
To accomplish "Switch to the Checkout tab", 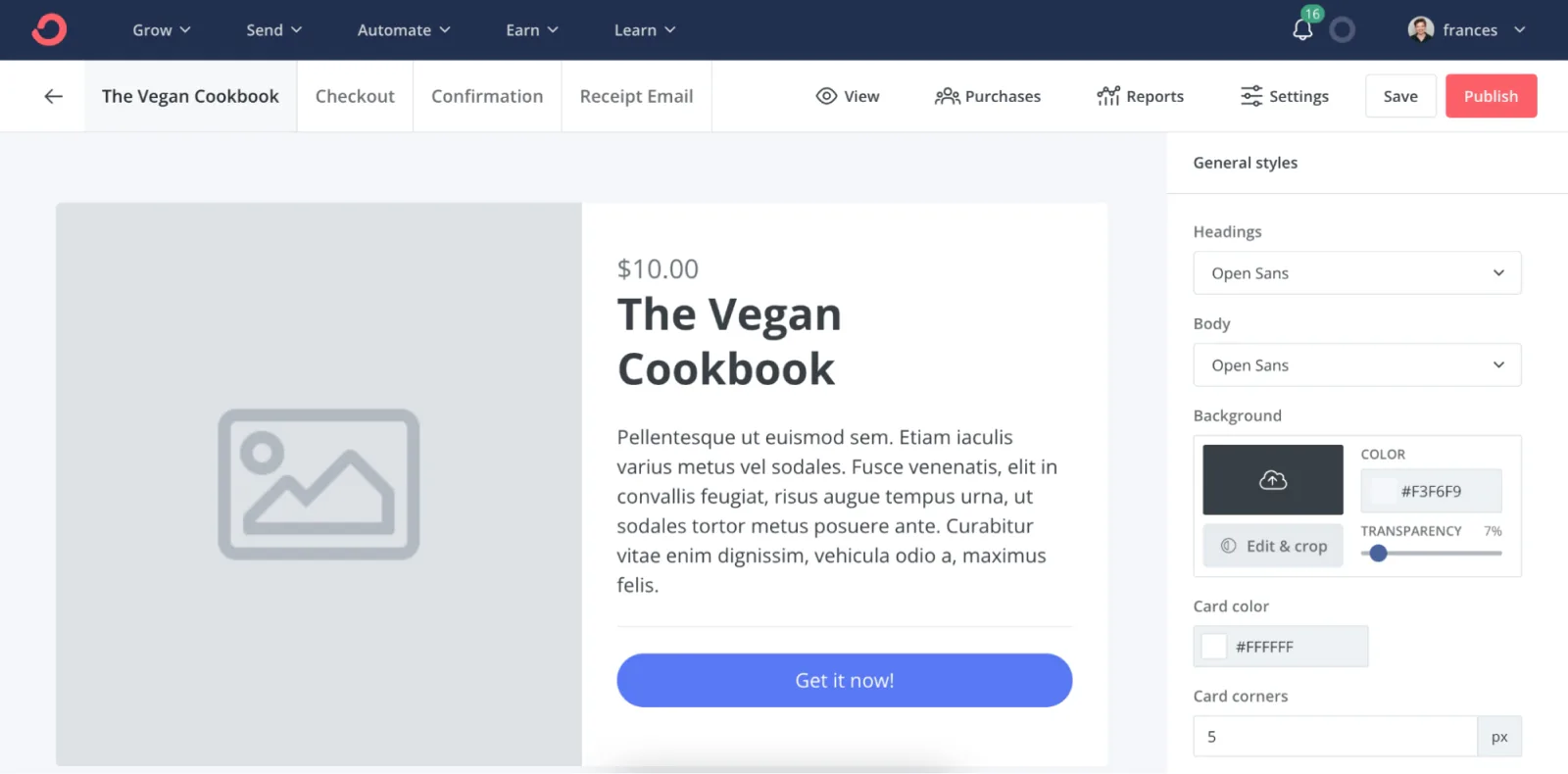I will (355, 96).
